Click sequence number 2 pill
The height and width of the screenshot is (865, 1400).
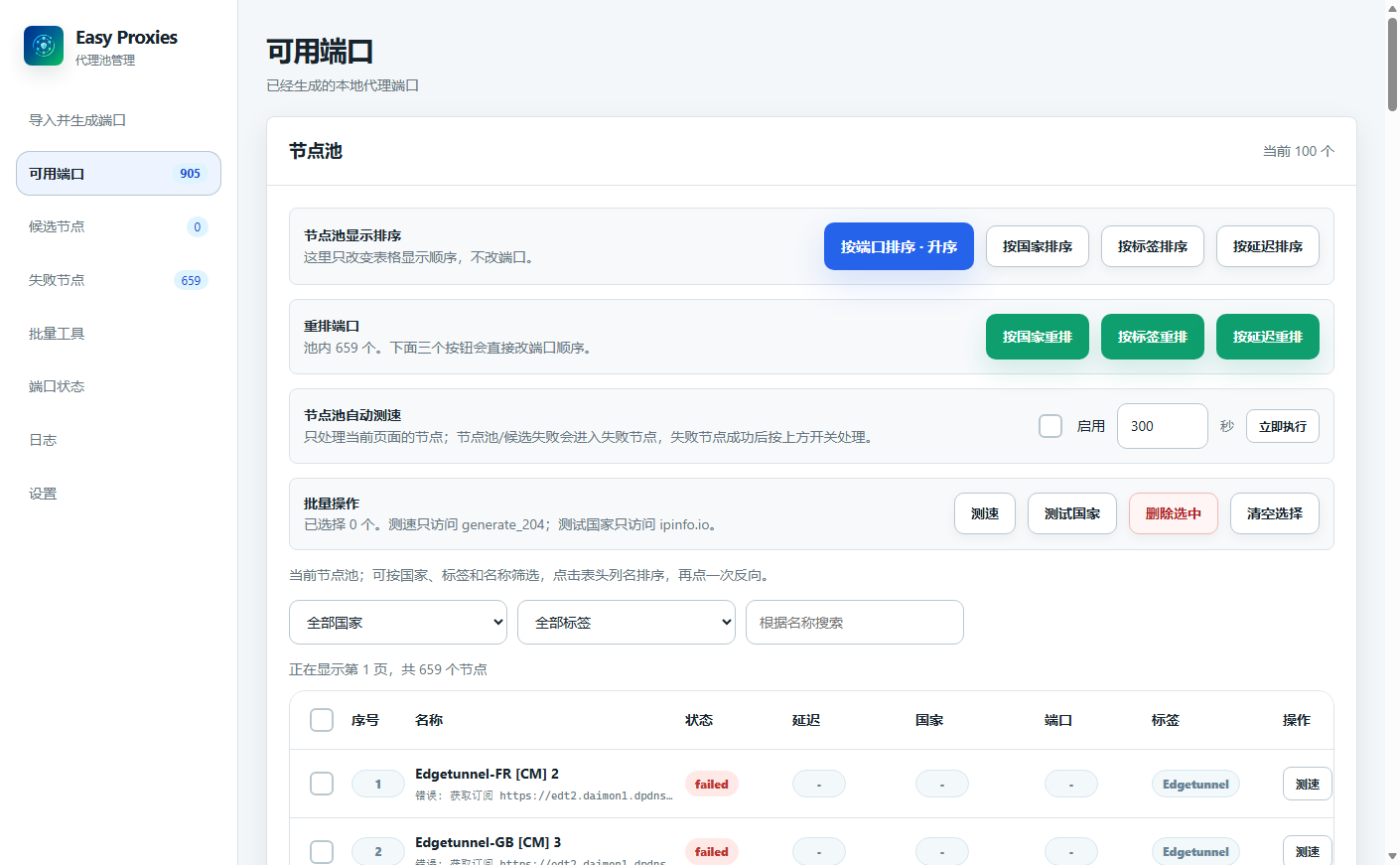click(378, 852)
